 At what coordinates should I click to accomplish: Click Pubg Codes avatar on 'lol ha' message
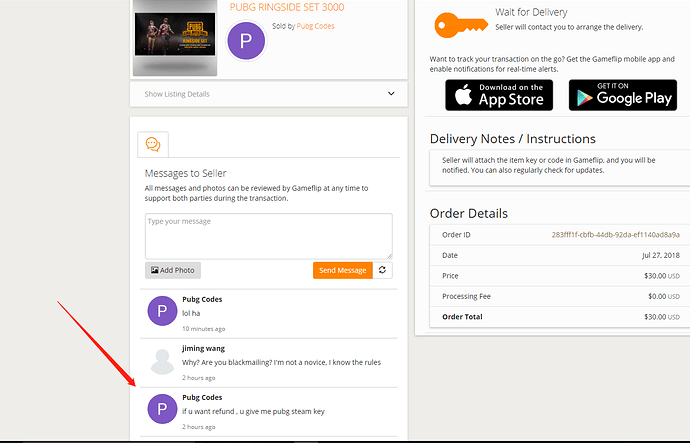click(162, 311)
